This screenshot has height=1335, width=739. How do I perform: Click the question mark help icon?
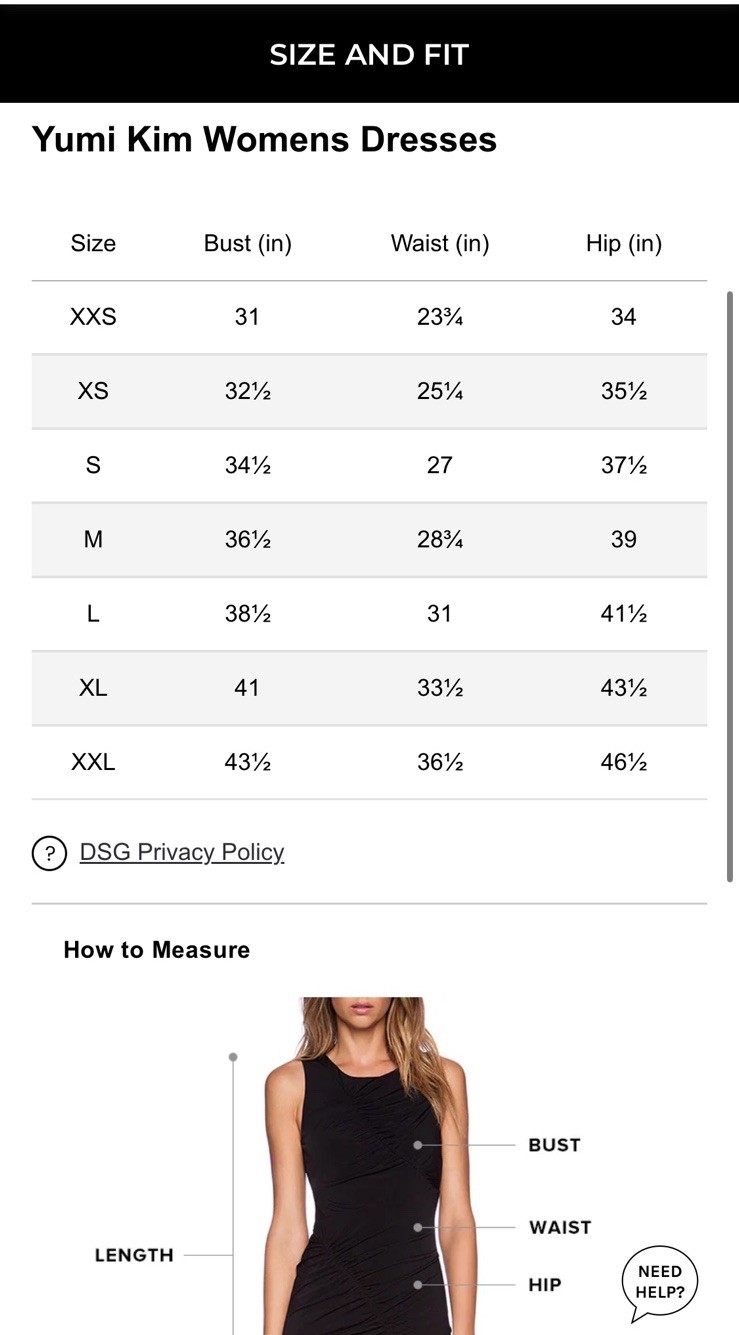(x=49, y=853)
